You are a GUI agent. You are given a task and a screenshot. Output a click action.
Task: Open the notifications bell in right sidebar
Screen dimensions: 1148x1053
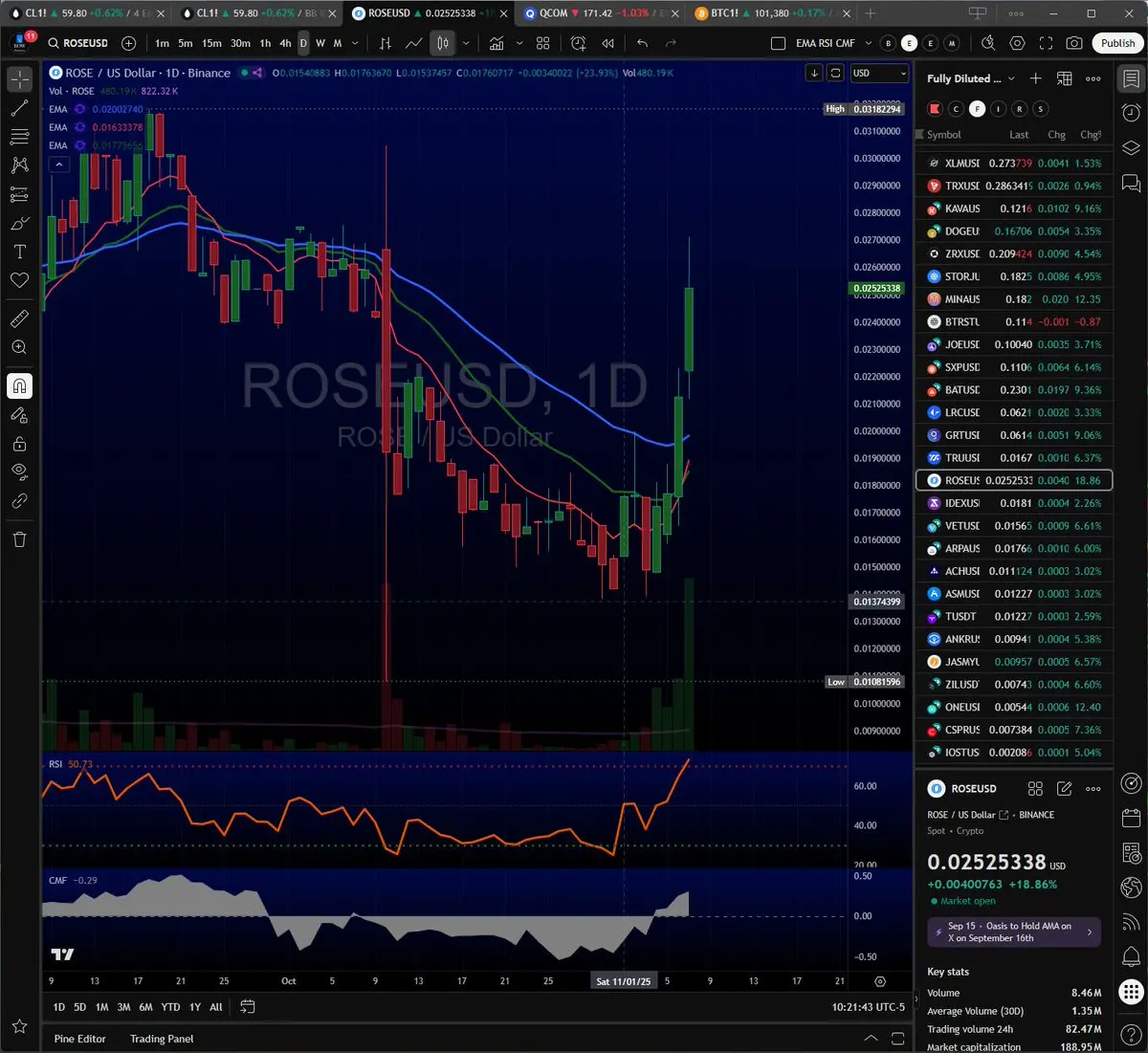1131,956
